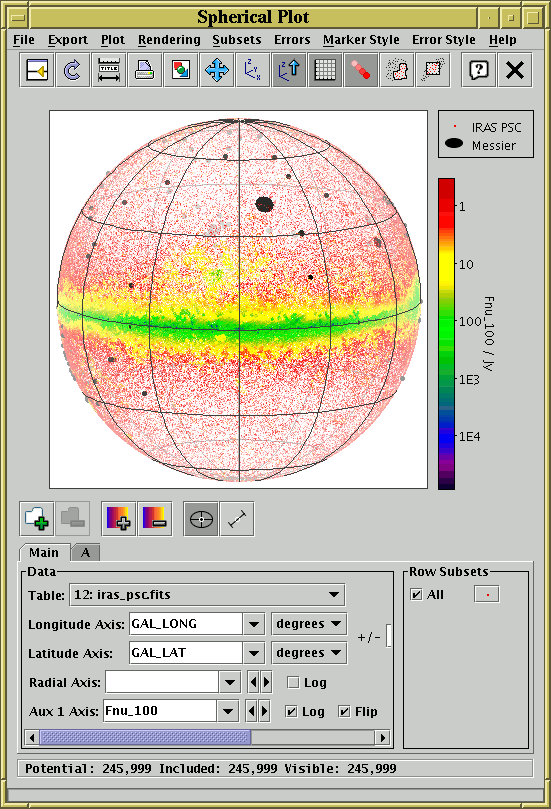Click the rescale axes blue arrows icon
This screenshot has height=809, width=551.
click(x=217, y=70)
